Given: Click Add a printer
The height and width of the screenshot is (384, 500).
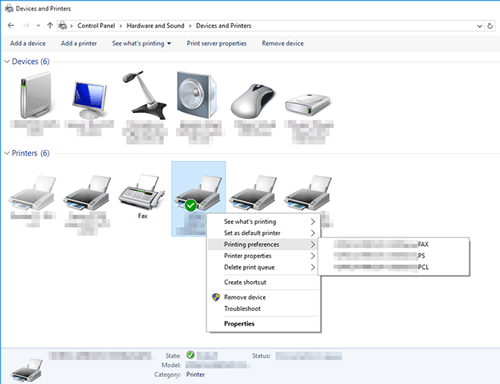Looking at the screenshot, I should (x=79, y=43).
